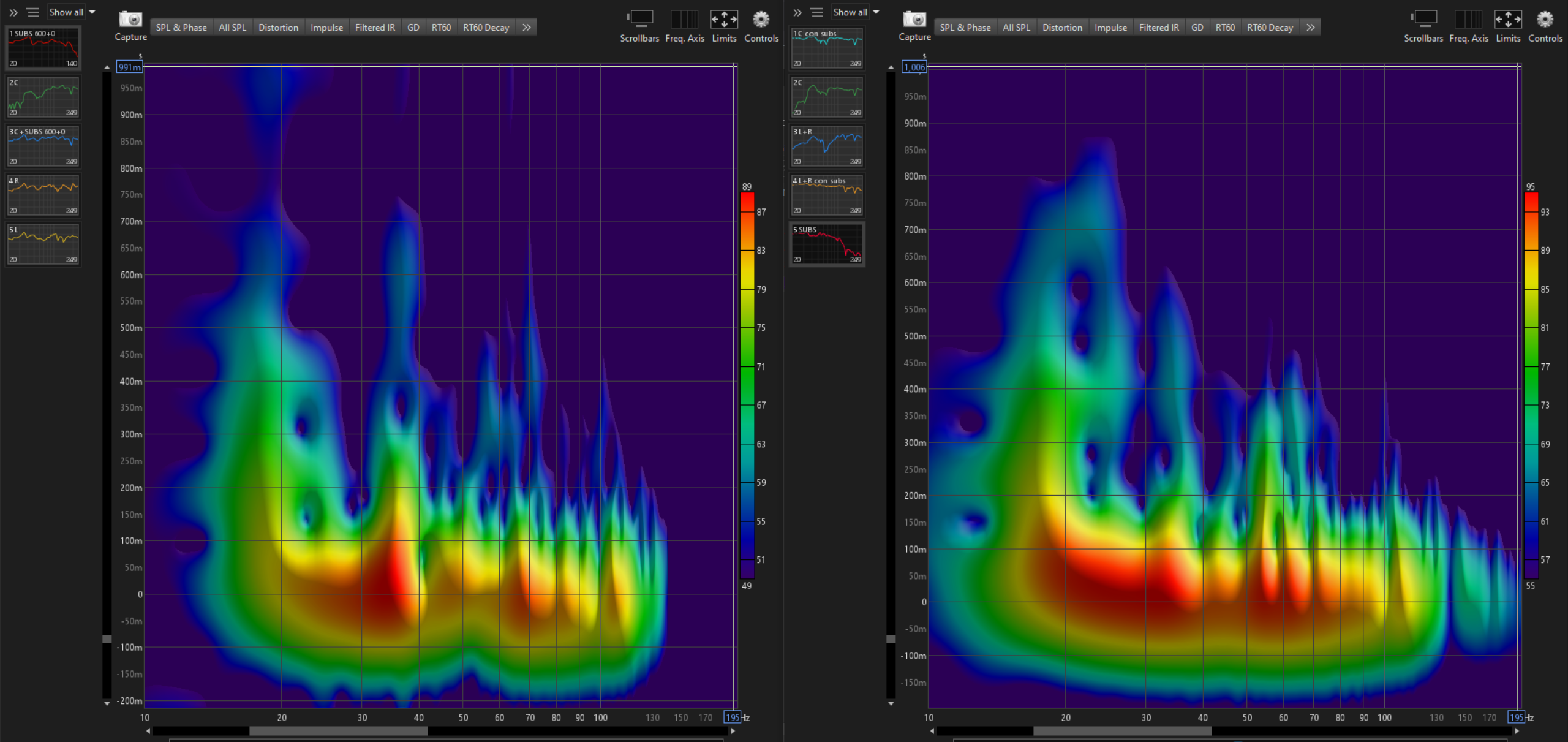Image resolution: width=1568 pixels, height=742 pixels.
Task: Open Limits icon in left window
Action: pyautogui.click(x=723, y=20)
